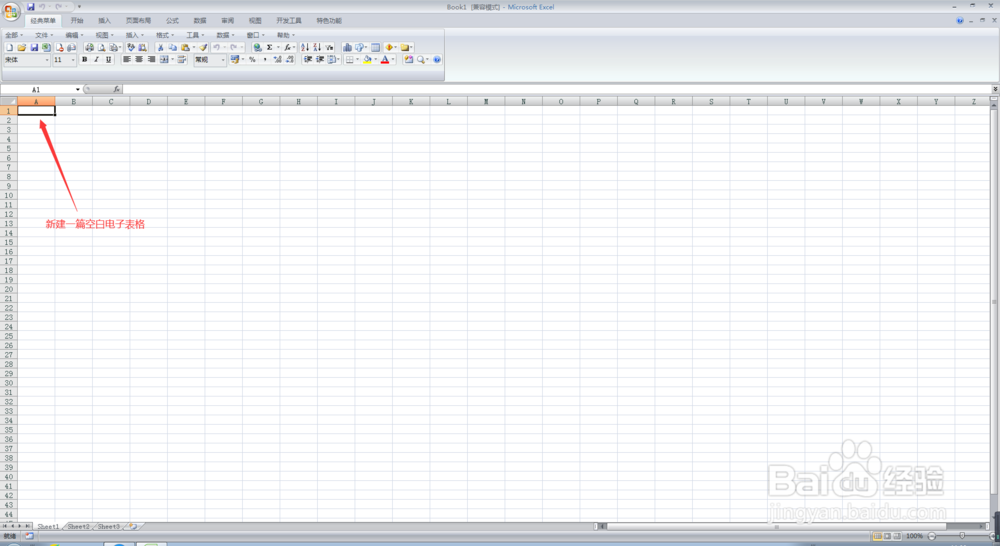Open the 格式 classic menu

[x=165, y=35]
